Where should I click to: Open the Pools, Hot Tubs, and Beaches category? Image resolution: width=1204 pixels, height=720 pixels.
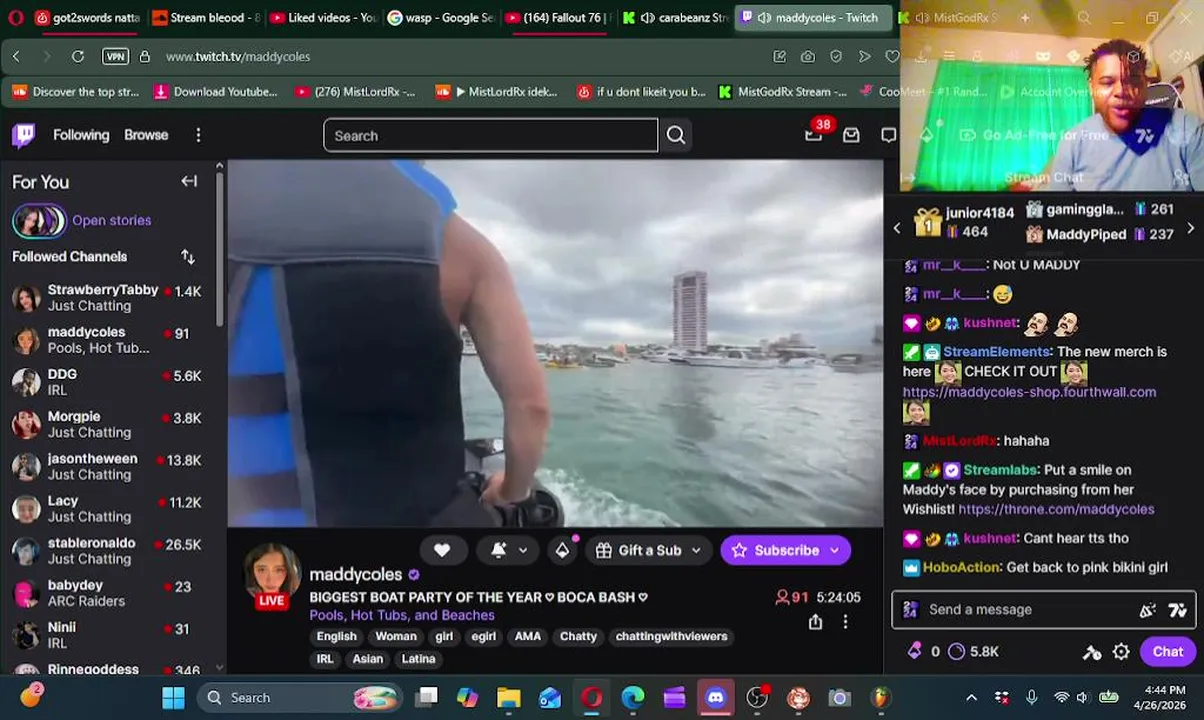click(x=402, y=616)
